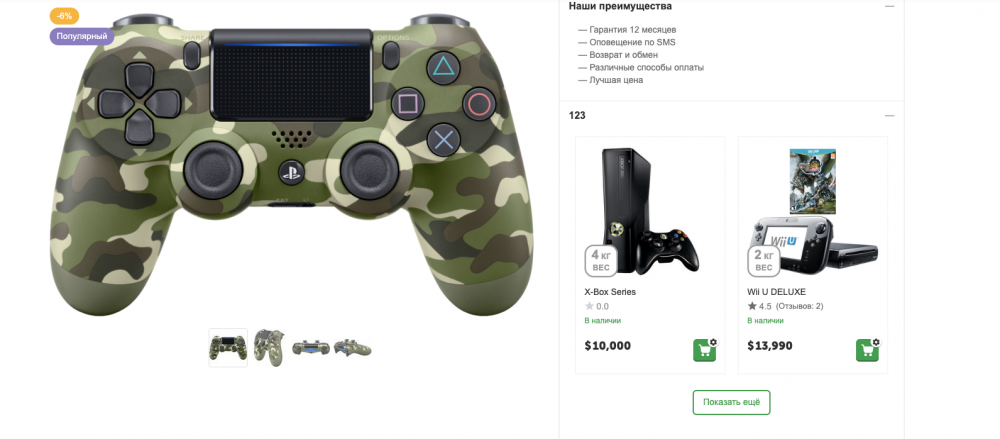Add X-Box Series to cart

pyautogui.click(x=704, y=350)
